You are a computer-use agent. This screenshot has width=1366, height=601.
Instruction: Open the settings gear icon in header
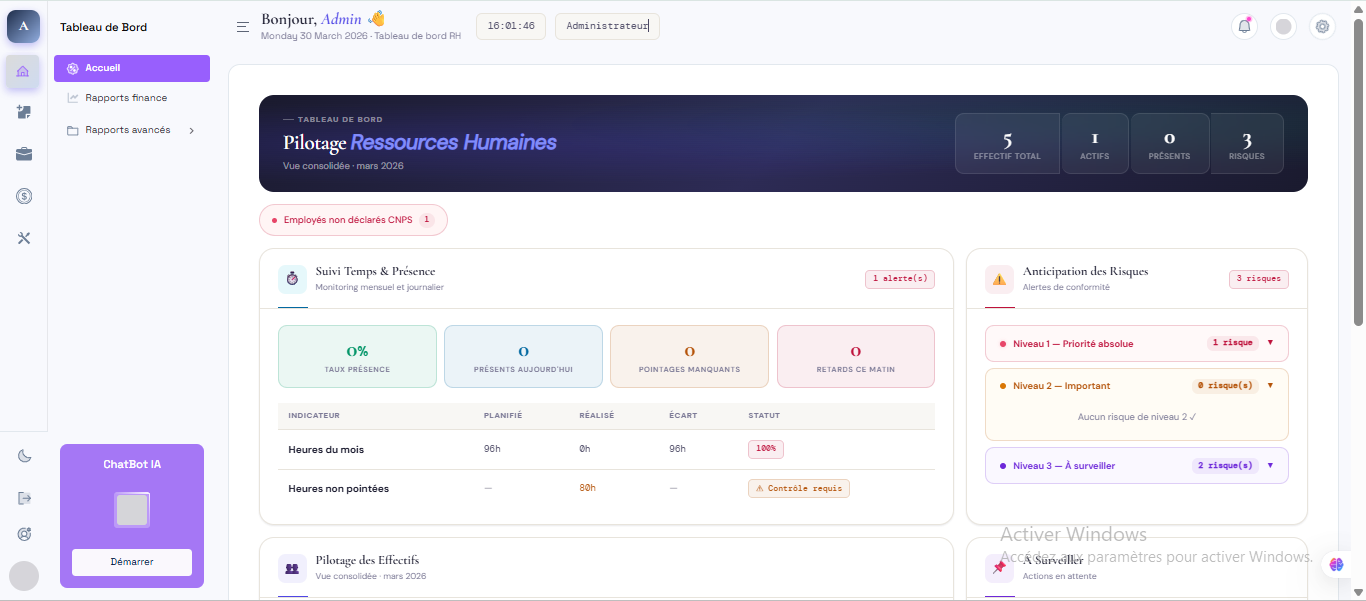click(x=1323, y=27)
